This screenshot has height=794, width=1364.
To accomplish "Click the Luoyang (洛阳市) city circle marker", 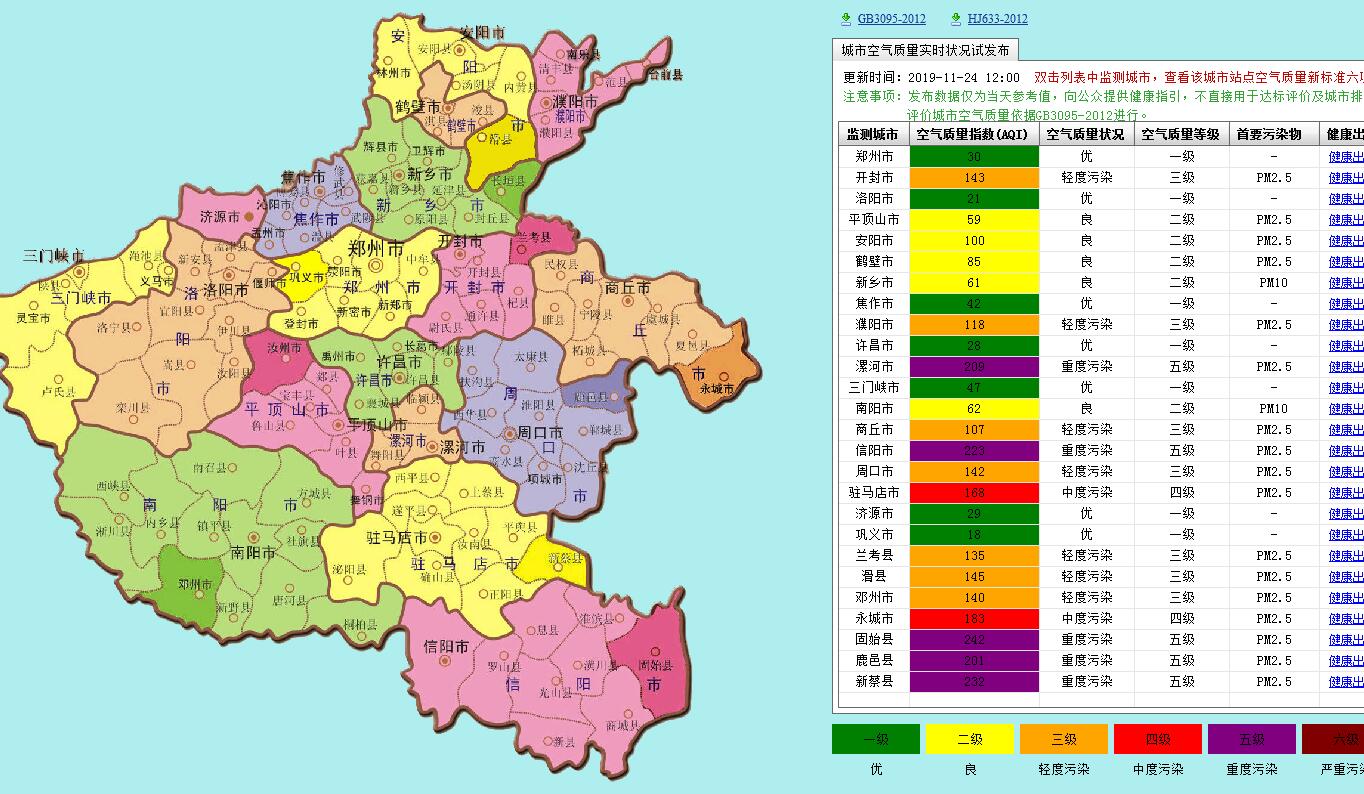I will (x=229, y=274).
